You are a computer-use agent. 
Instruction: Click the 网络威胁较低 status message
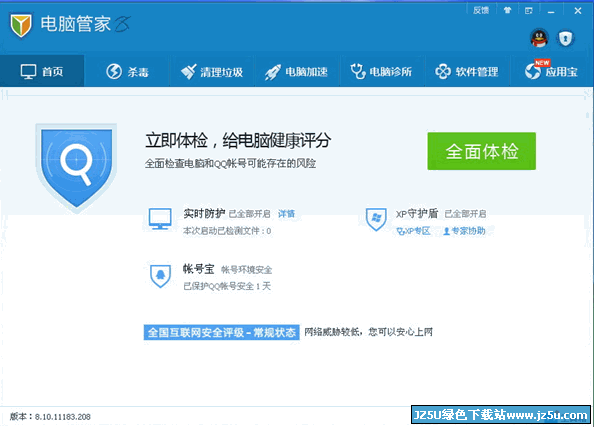tap(368, 332)
